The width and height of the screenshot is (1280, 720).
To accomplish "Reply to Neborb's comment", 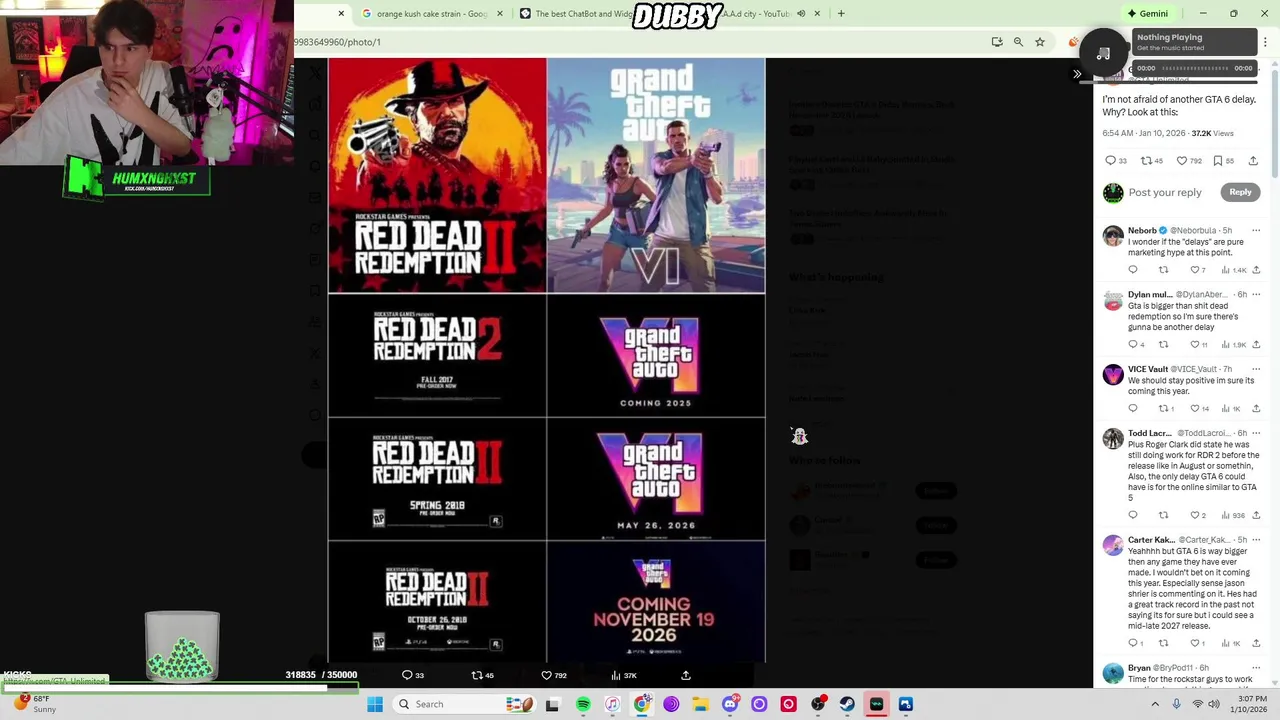I will click(x=1133, y=270).
